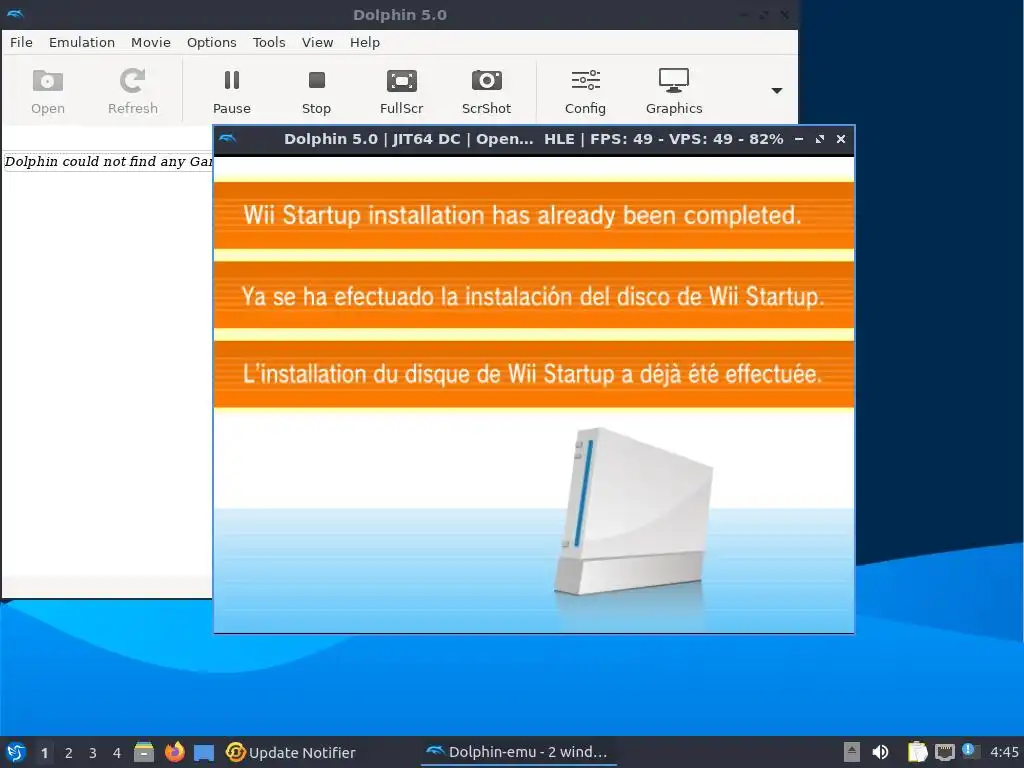Viewport: 1024px width, 768px height.
Task: Click the French 'L'installation du disque' banner
Action: [x=534, y=374]
